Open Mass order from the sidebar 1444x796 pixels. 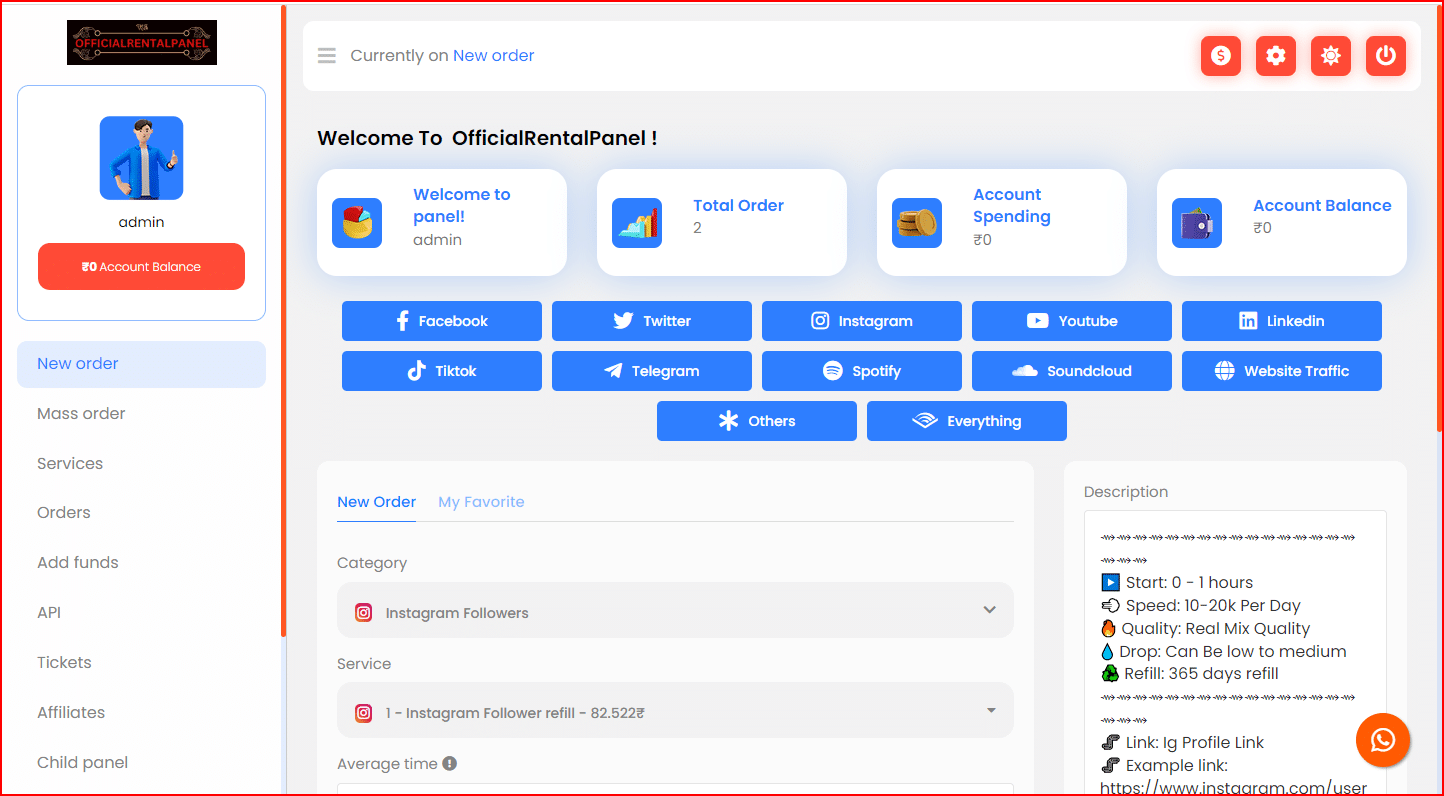pyautogui.click(x=81, y=413)
